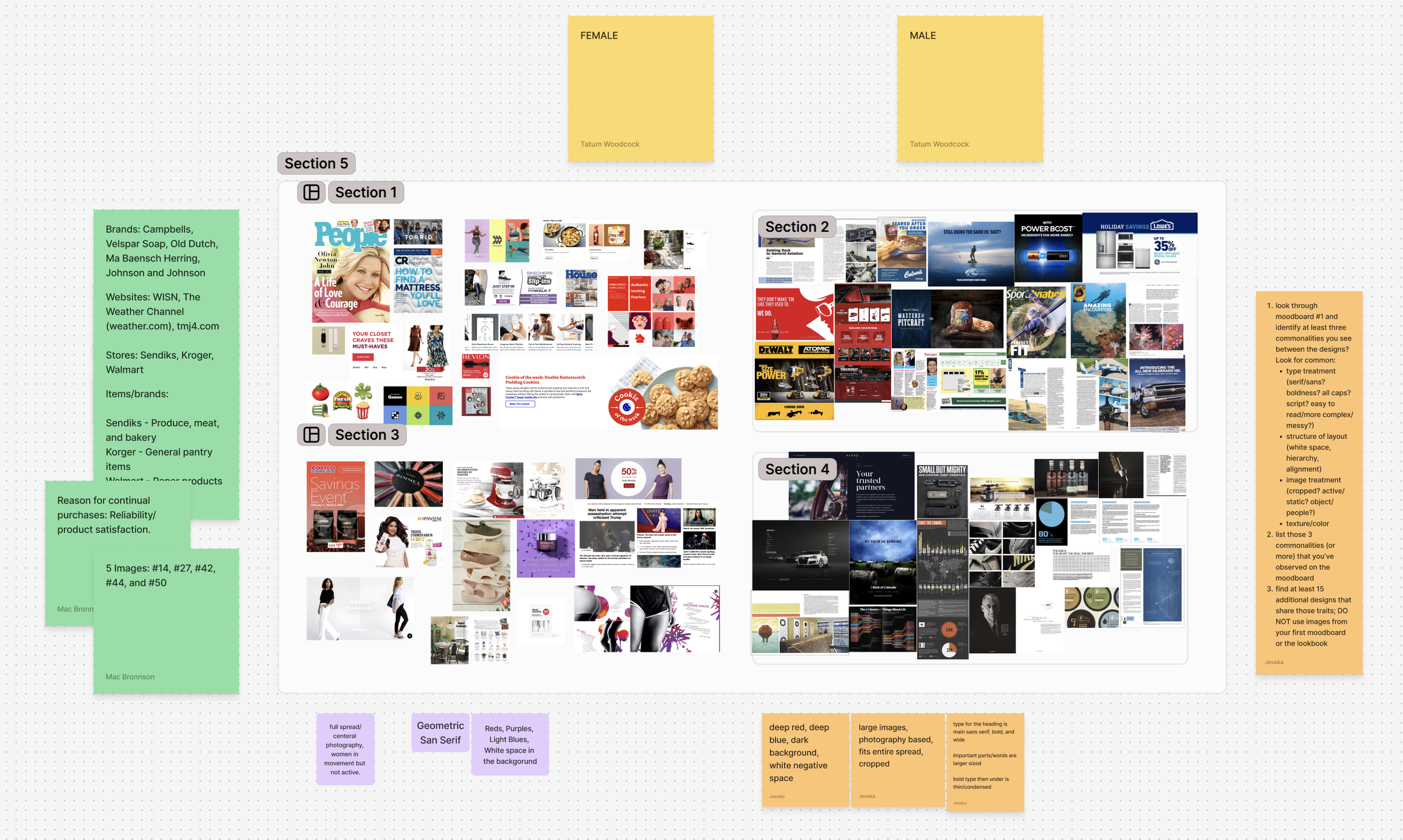Viewport: 1403px width, 840px height.
Task: Select the Reds, Purples, Light Blues note
Action: tap(510, 745)
